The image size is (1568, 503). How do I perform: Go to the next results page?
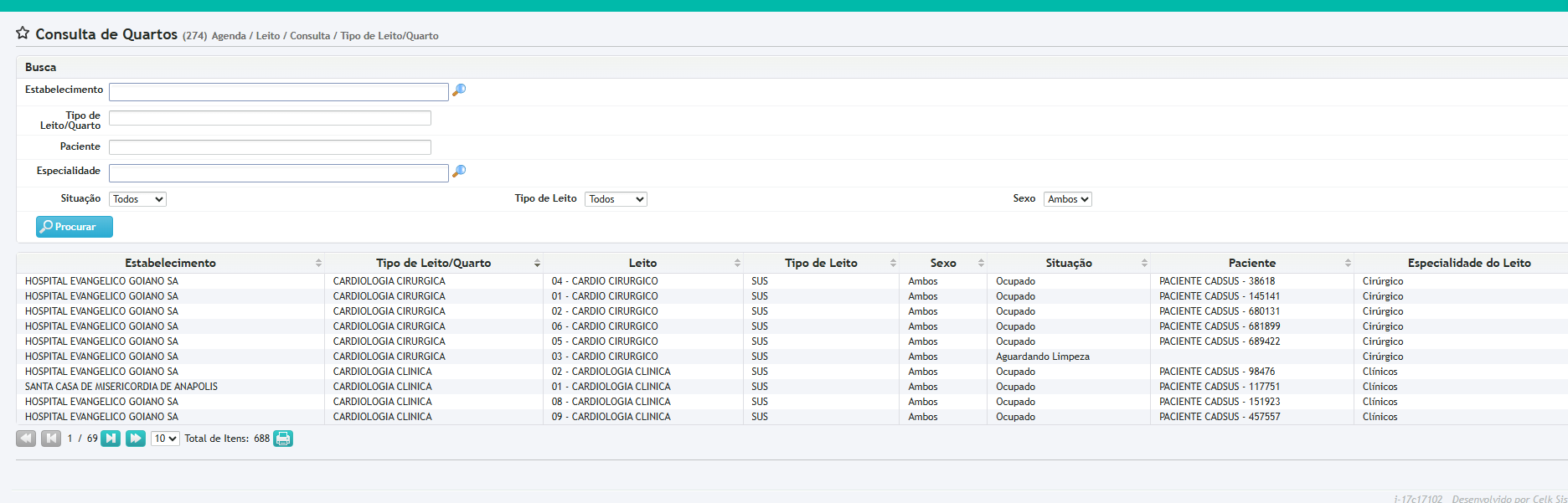click(x=111, y=439)
